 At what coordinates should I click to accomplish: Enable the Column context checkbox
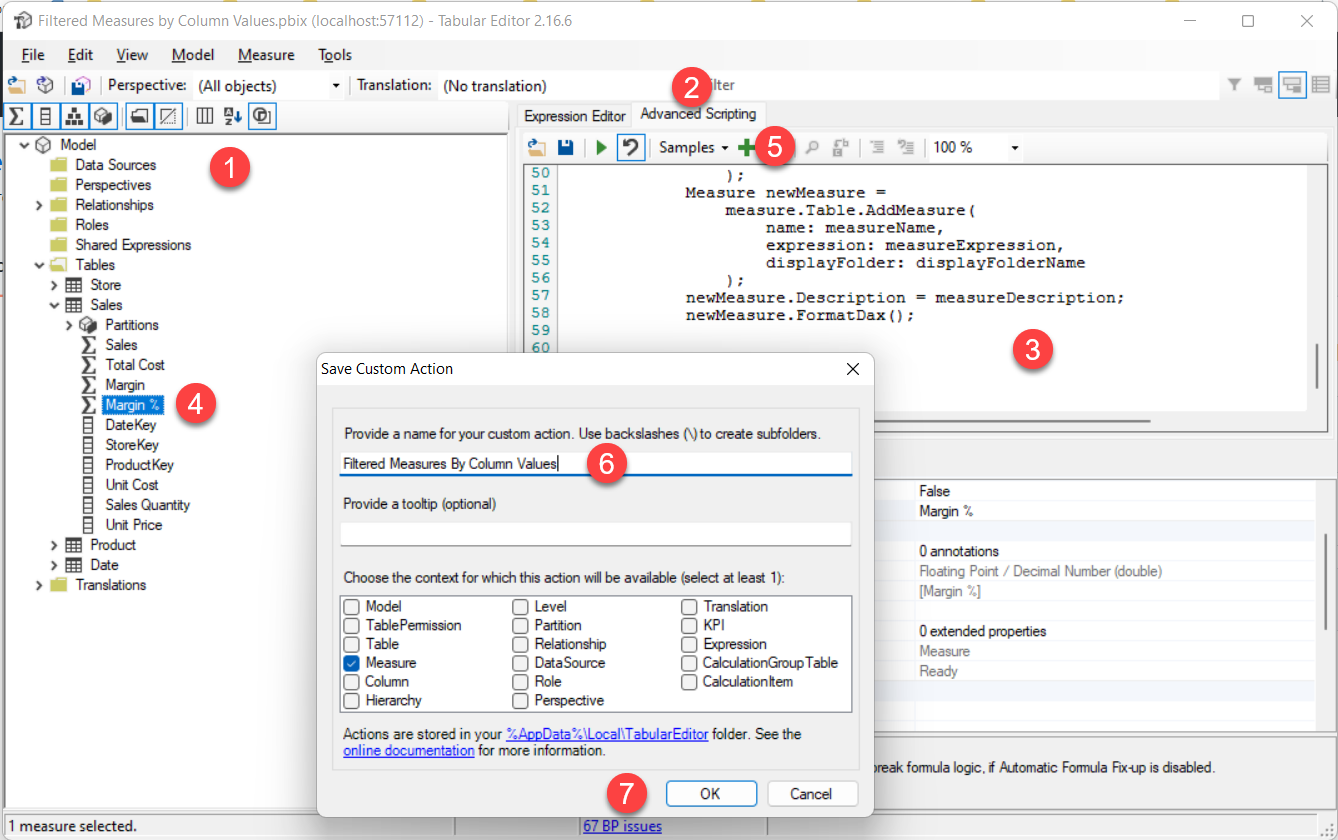(x=351, y=682)
